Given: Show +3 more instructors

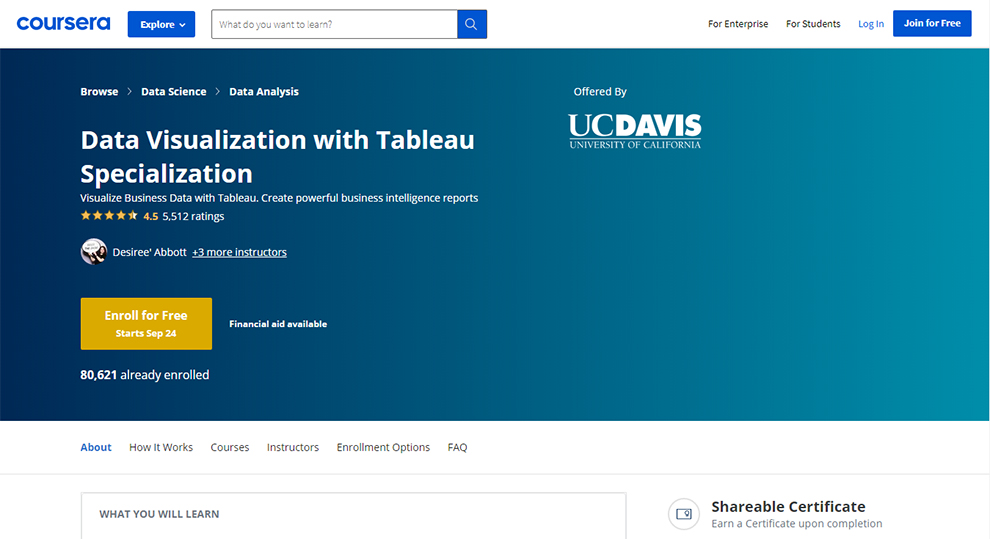Looking at the screenshot, I should point(239,252).
